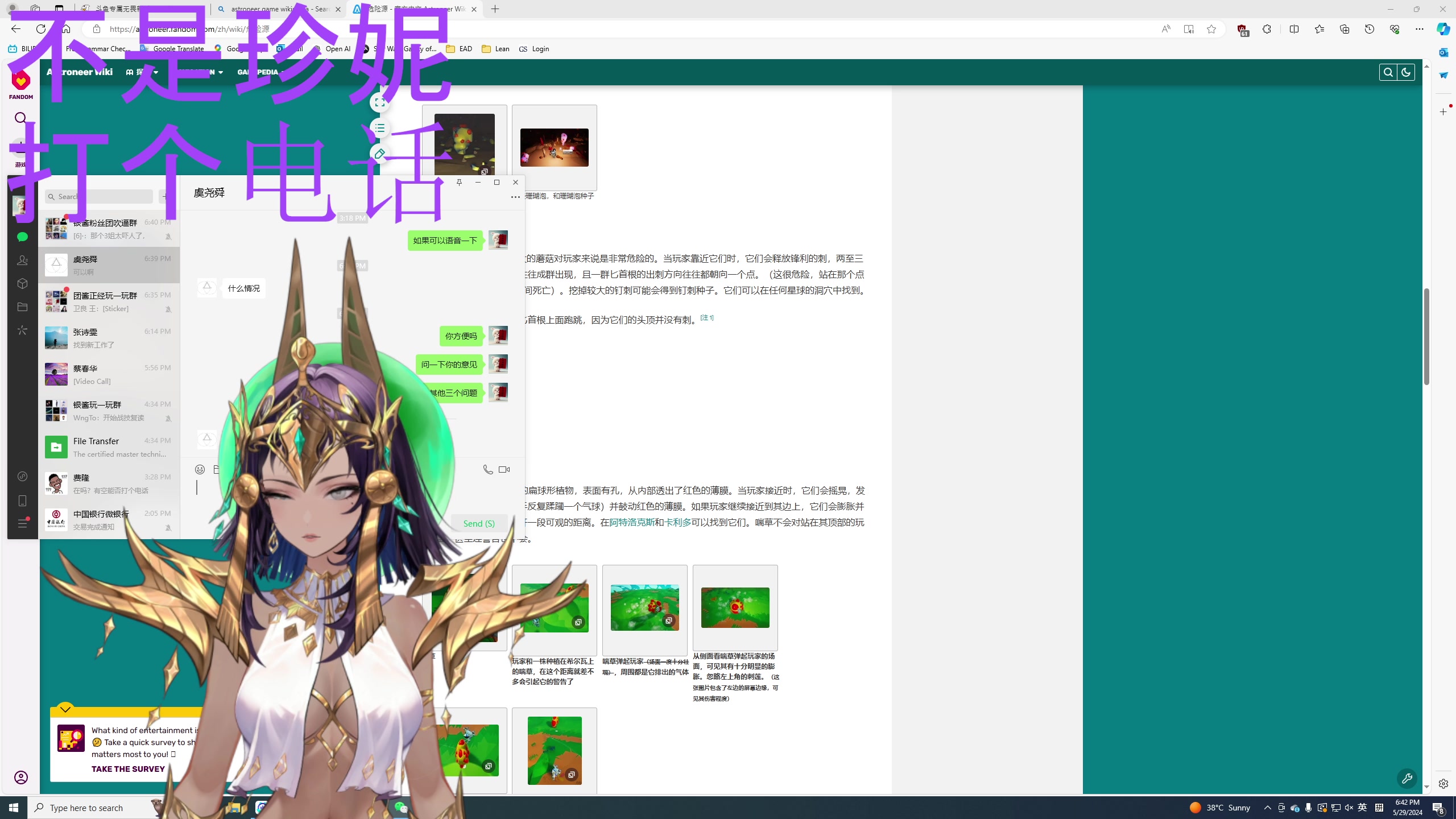
Task: Open the File Transfer conversation
Action: [x=109, y=447]
